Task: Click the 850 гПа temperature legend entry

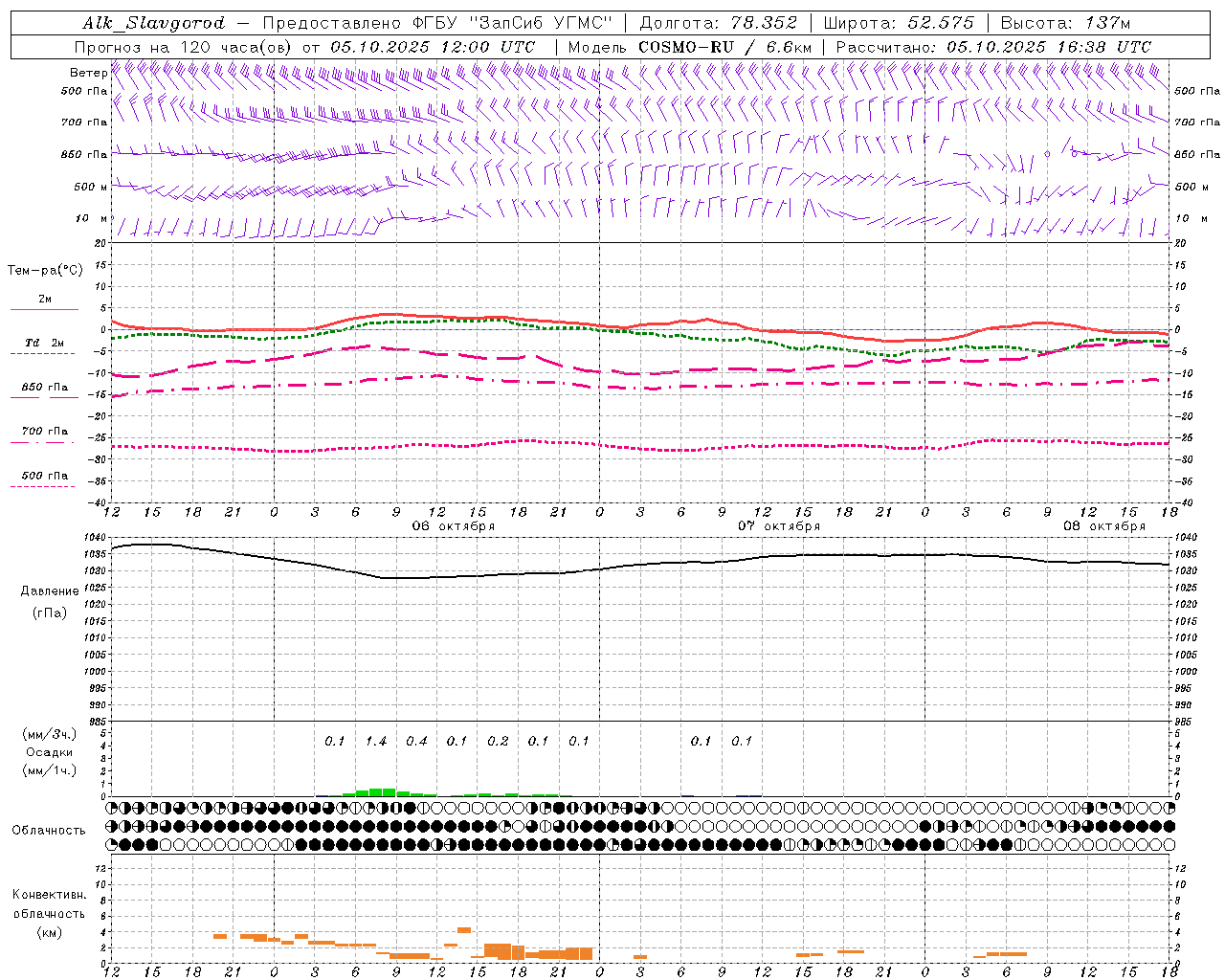Action: [44, 388]
